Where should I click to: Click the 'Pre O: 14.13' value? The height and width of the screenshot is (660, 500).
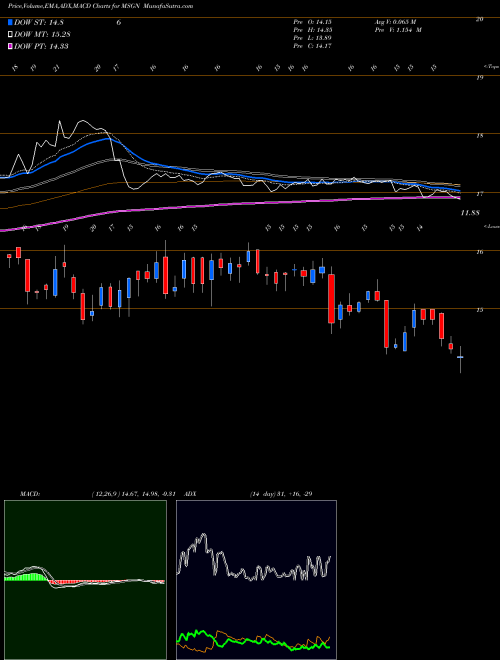(313, 22)
